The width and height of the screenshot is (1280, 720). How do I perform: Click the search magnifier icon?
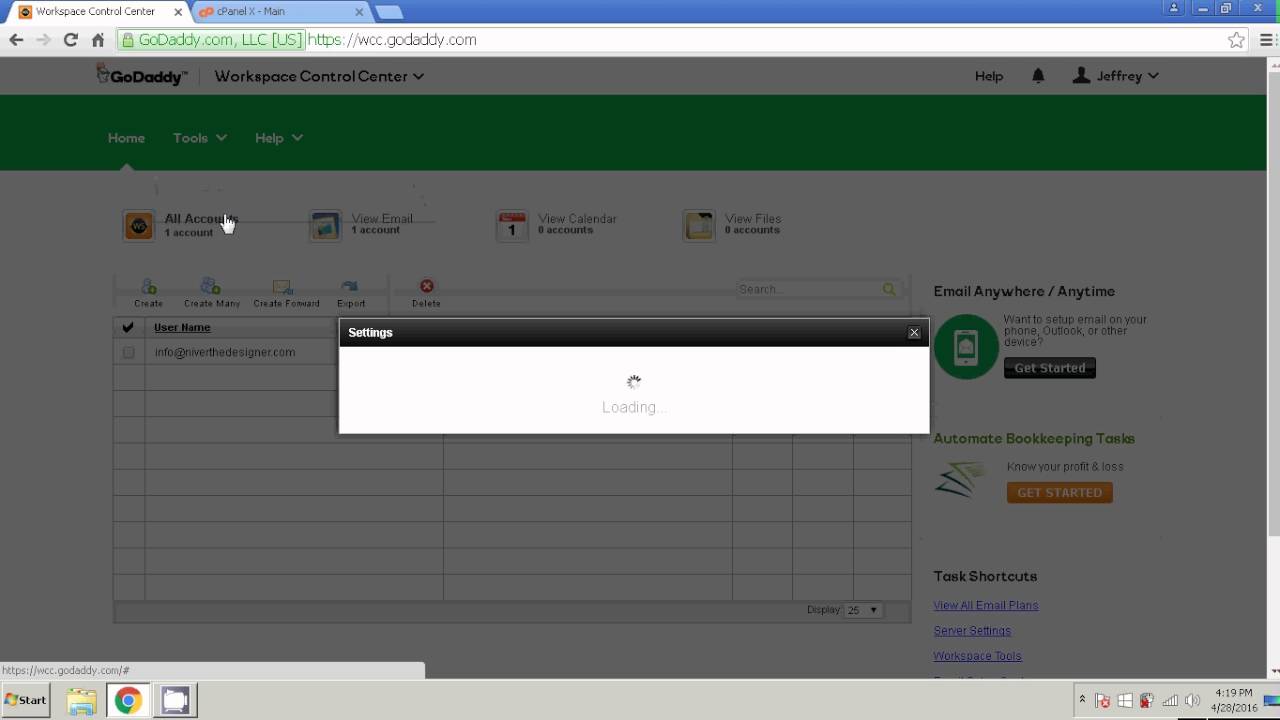pos(889,289)
